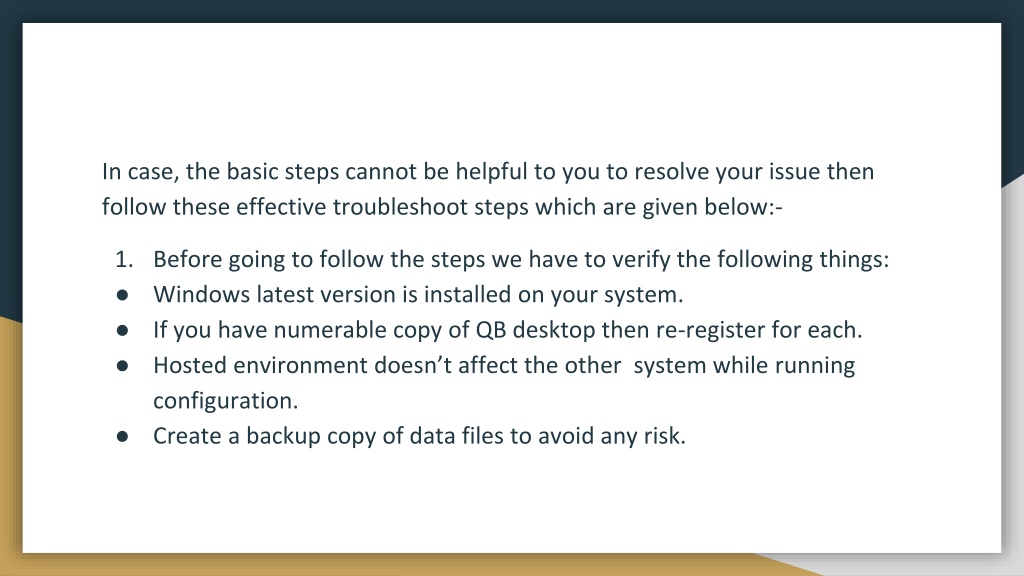This screenshot has width=1024, height=576.
Task: Click the word 'configuration.' on the wrapped line
Action: tap(226, 401)
